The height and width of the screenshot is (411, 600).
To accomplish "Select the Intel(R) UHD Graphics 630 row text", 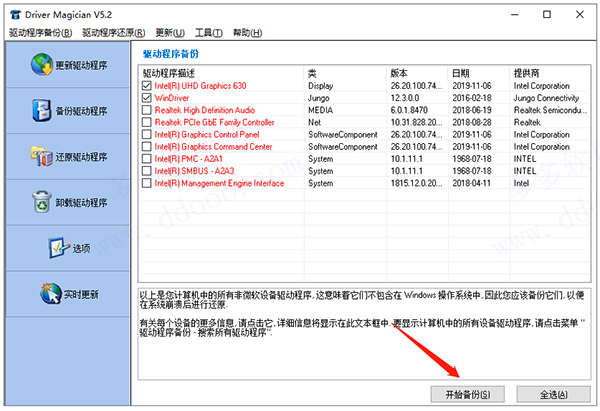I will [201, 86].
